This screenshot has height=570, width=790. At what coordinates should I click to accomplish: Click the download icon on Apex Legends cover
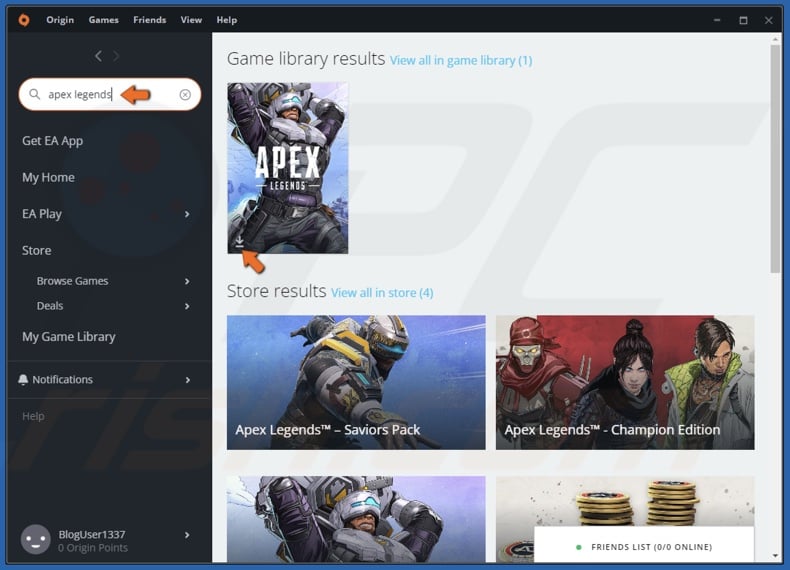pyautogui.click(x=240, y=241)
